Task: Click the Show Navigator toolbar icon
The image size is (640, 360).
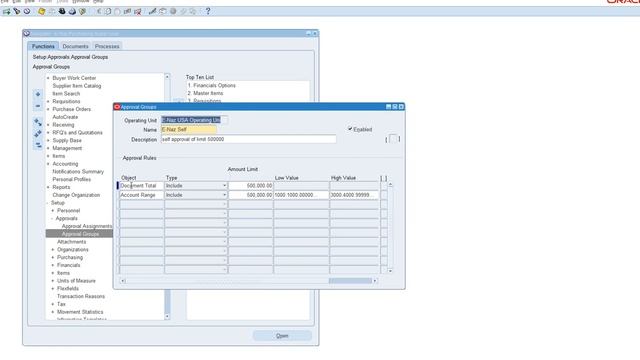Action: coord(27,11)
